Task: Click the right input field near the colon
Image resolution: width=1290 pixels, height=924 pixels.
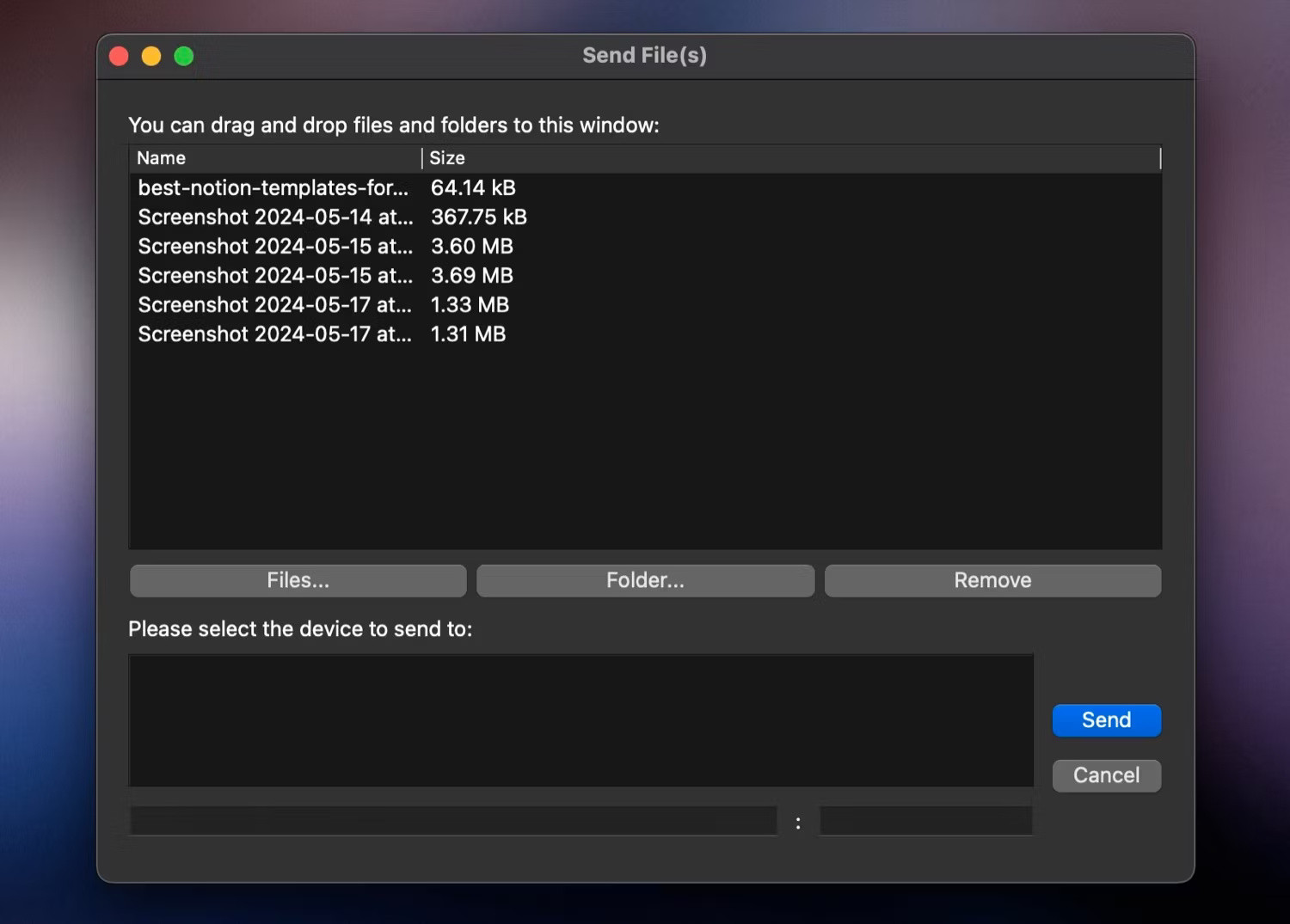Action: [x=926, y=821]
